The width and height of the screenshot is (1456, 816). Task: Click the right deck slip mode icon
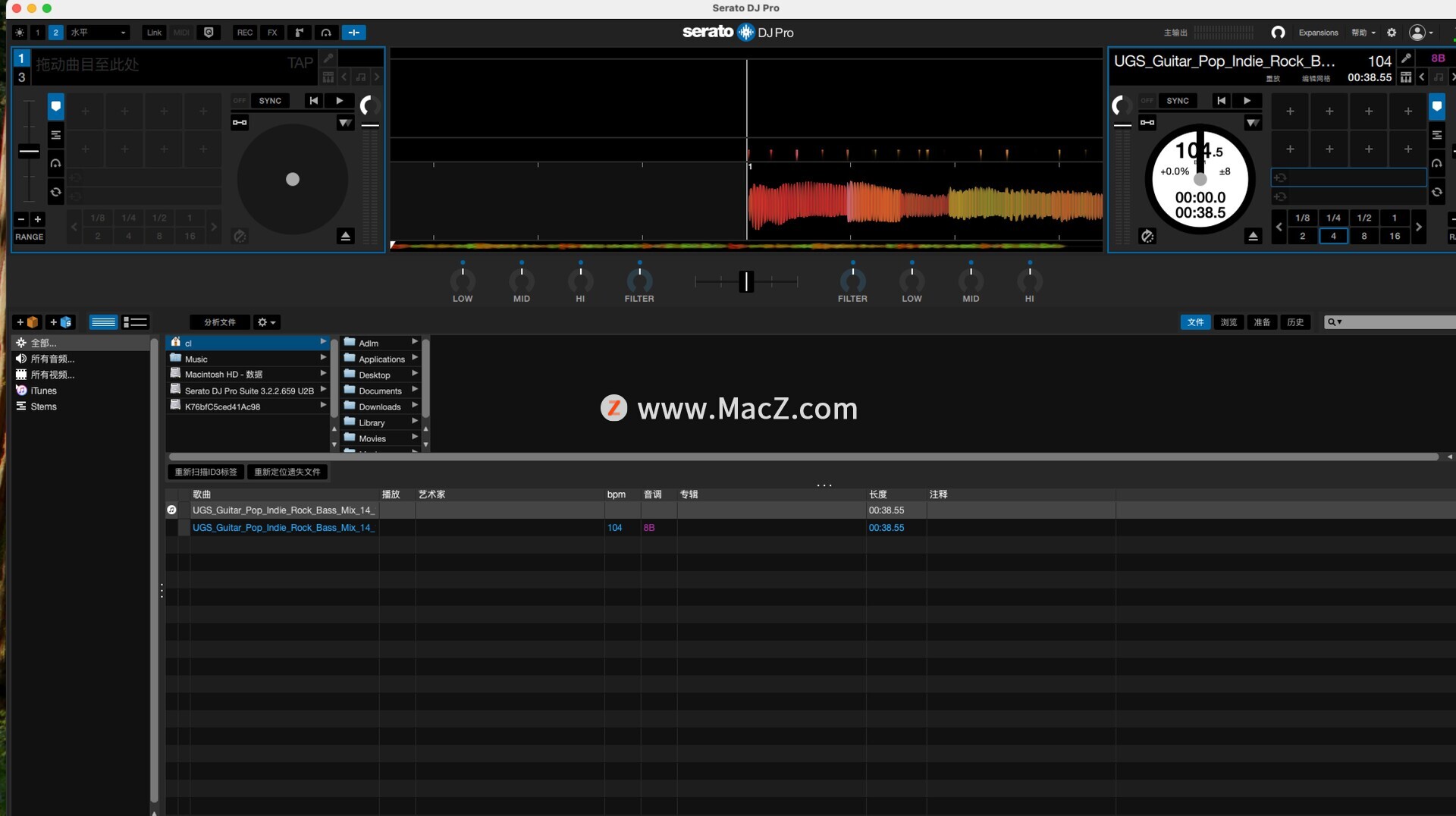click(1147, 237)
